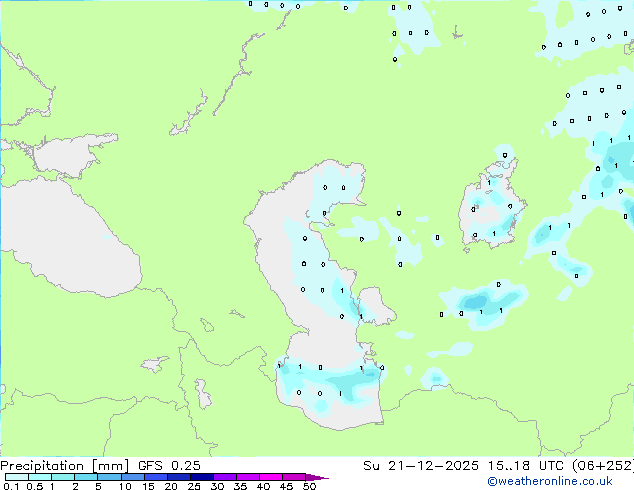Screen dimensions: 634x490
Task: Click the 25 to 30 mm dark blue swatch
Action: tap(202, 477)
